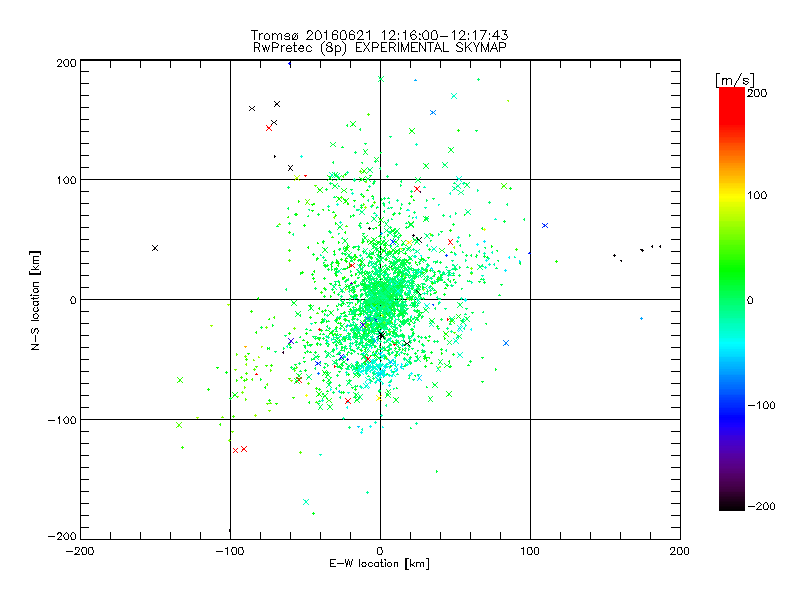Click the x-axis tick label '0'
The image size is (800, 600).
pos(380,551)
